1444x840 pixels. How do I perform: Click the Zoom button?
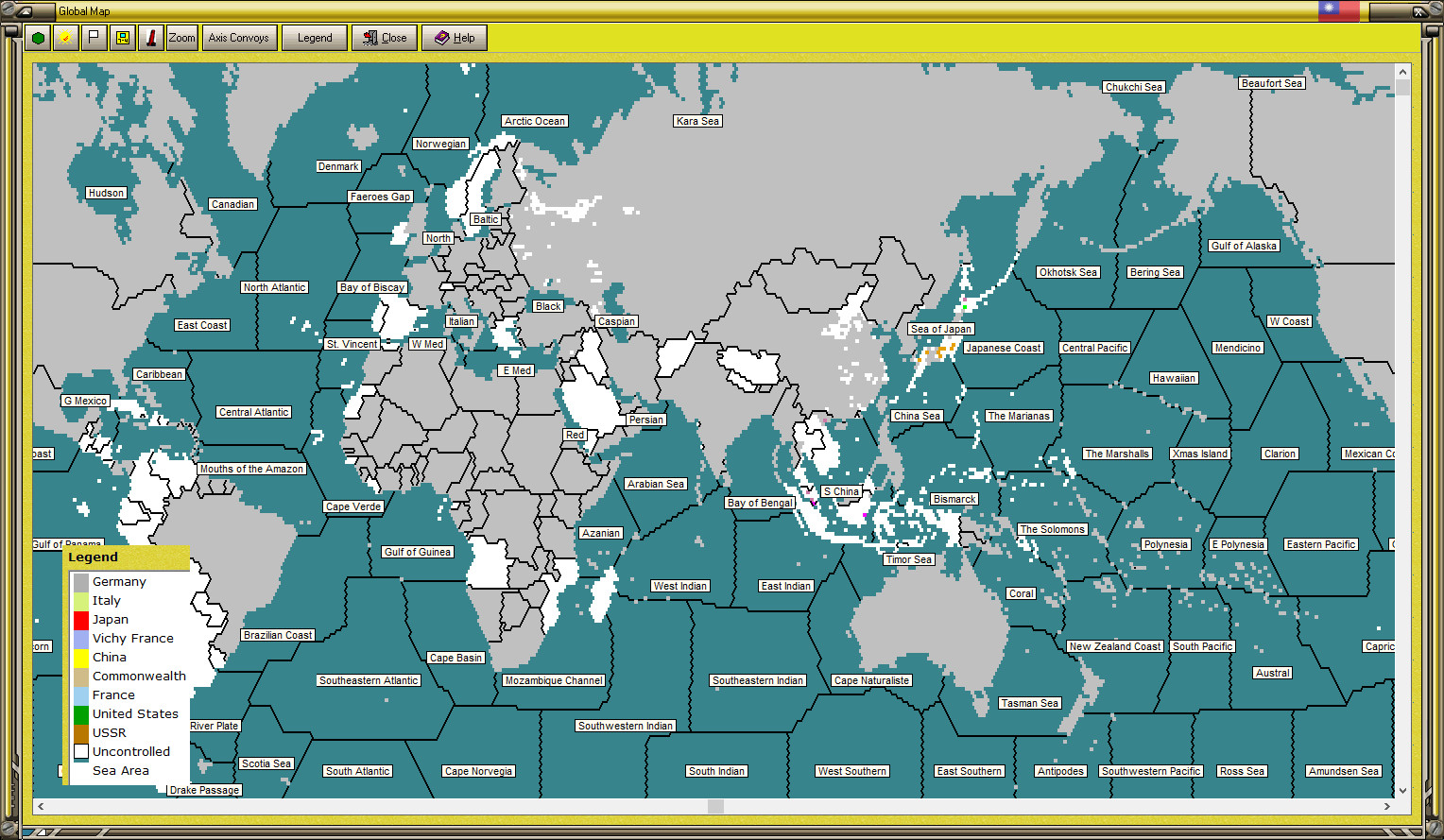(182, 38)
